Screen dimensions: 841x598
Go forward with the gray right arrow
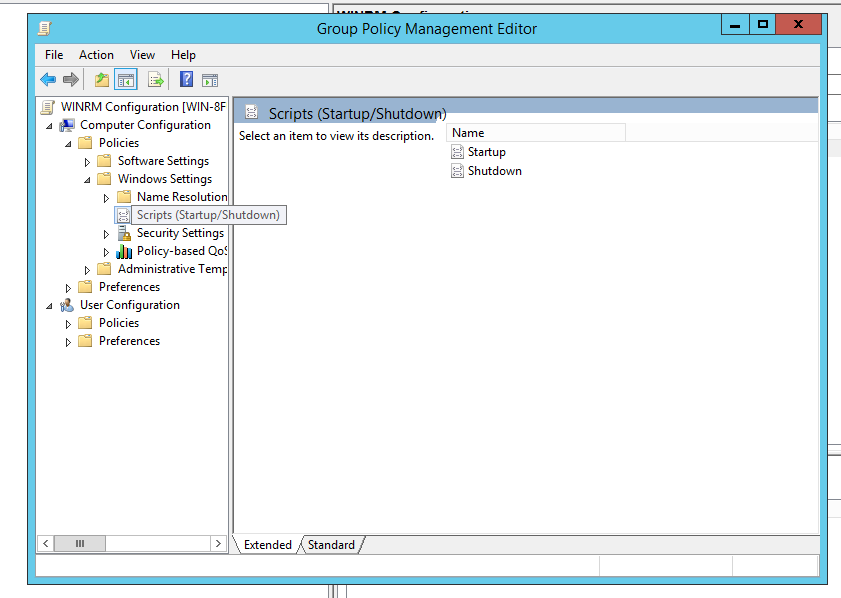tap(71, 80)
